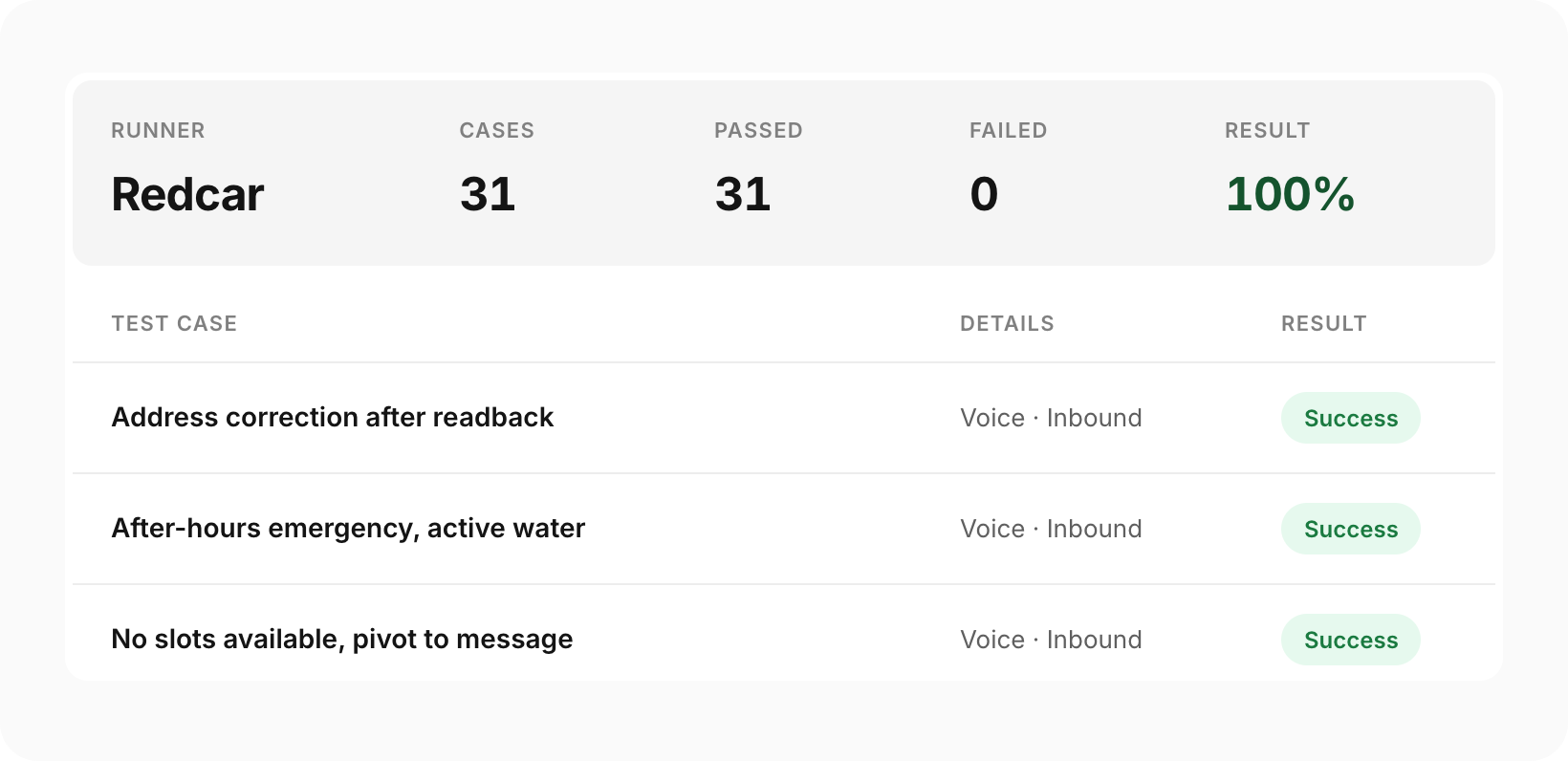Click the RESULT column header in table

[1323, 323]
